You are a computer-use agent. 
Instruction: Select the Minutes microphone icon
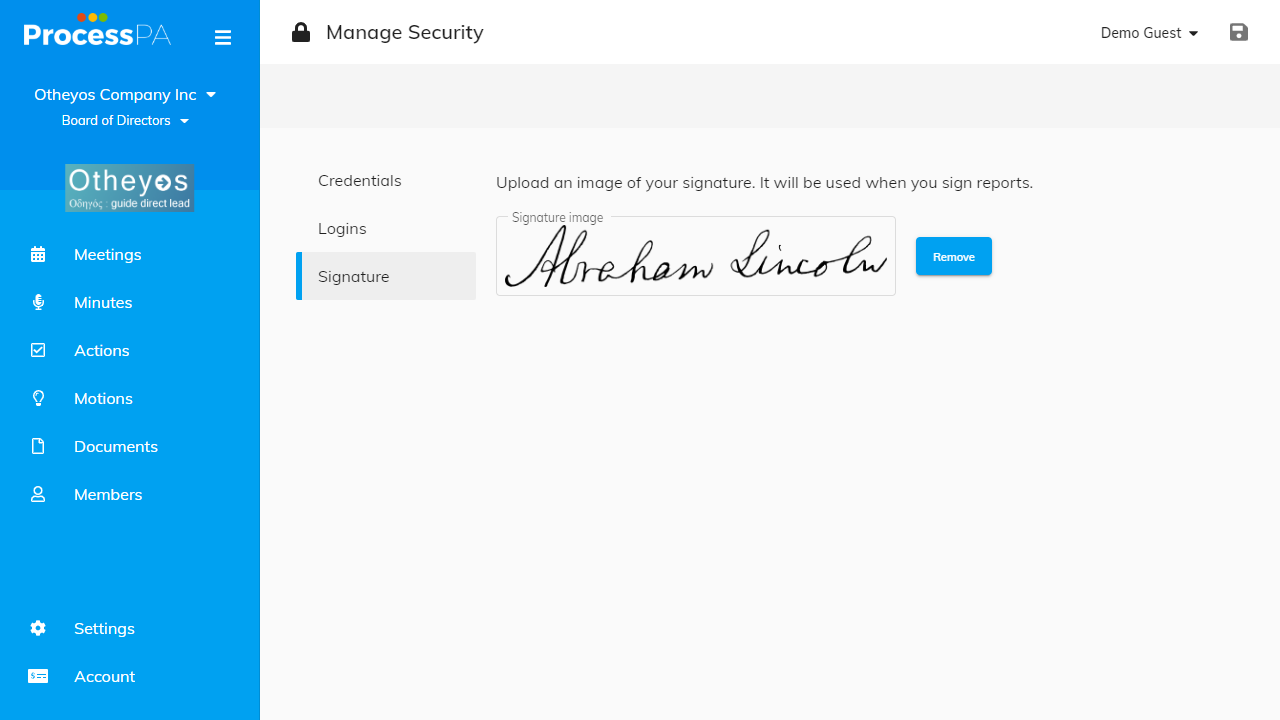point(38,302)
